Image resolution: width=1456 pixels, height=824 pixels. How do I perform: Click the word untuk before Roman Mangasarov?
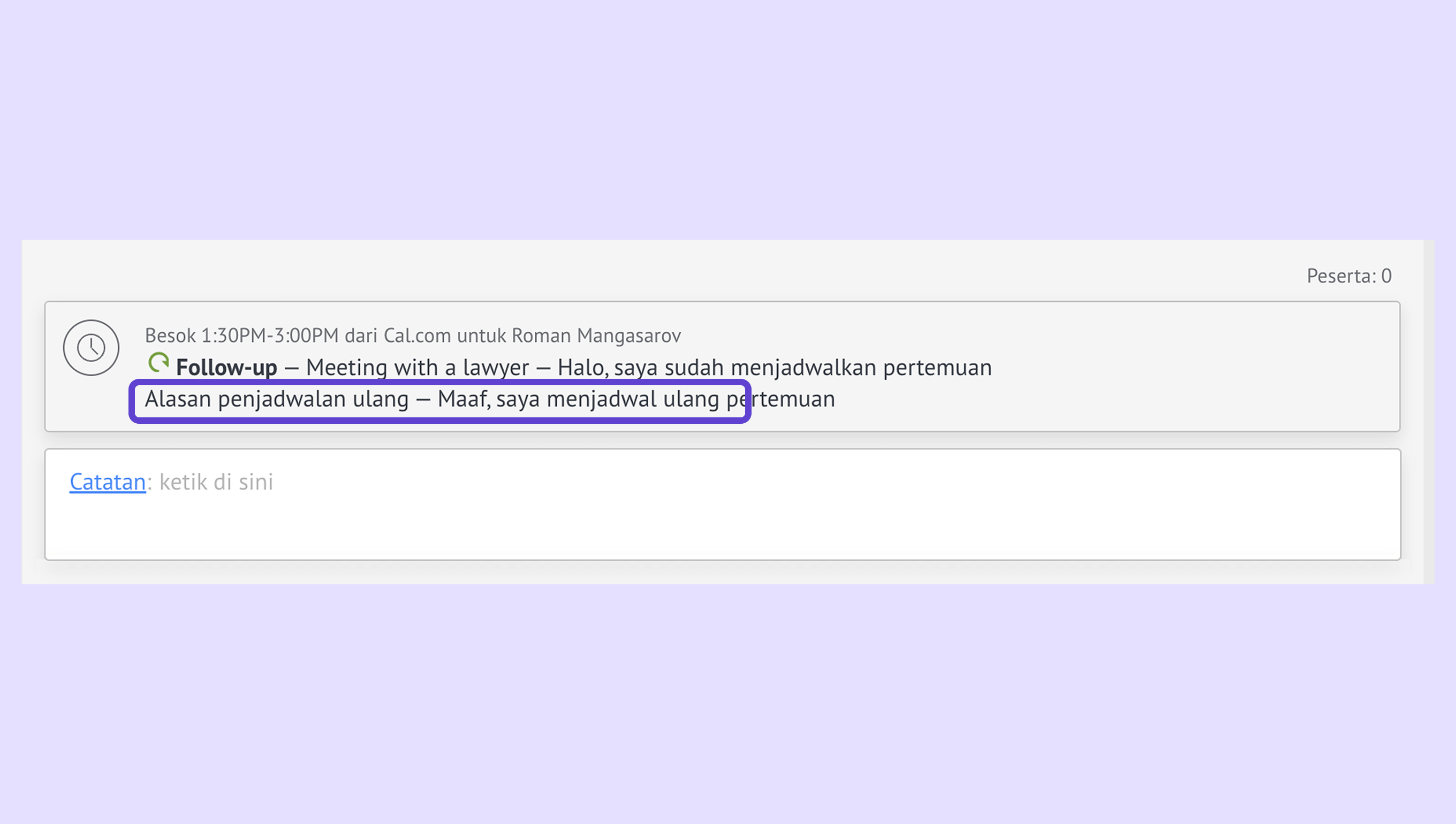[481, 335]
